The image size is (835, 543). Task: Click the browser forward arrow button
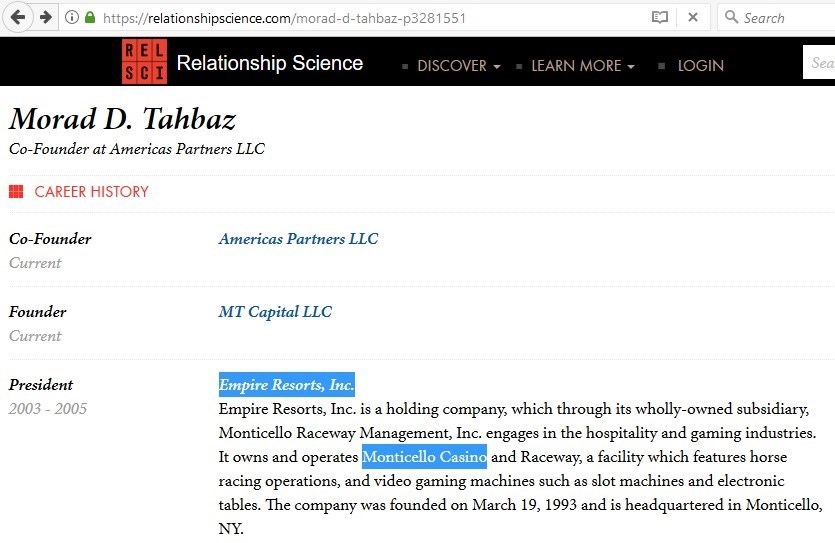click(x=45, y=17)
